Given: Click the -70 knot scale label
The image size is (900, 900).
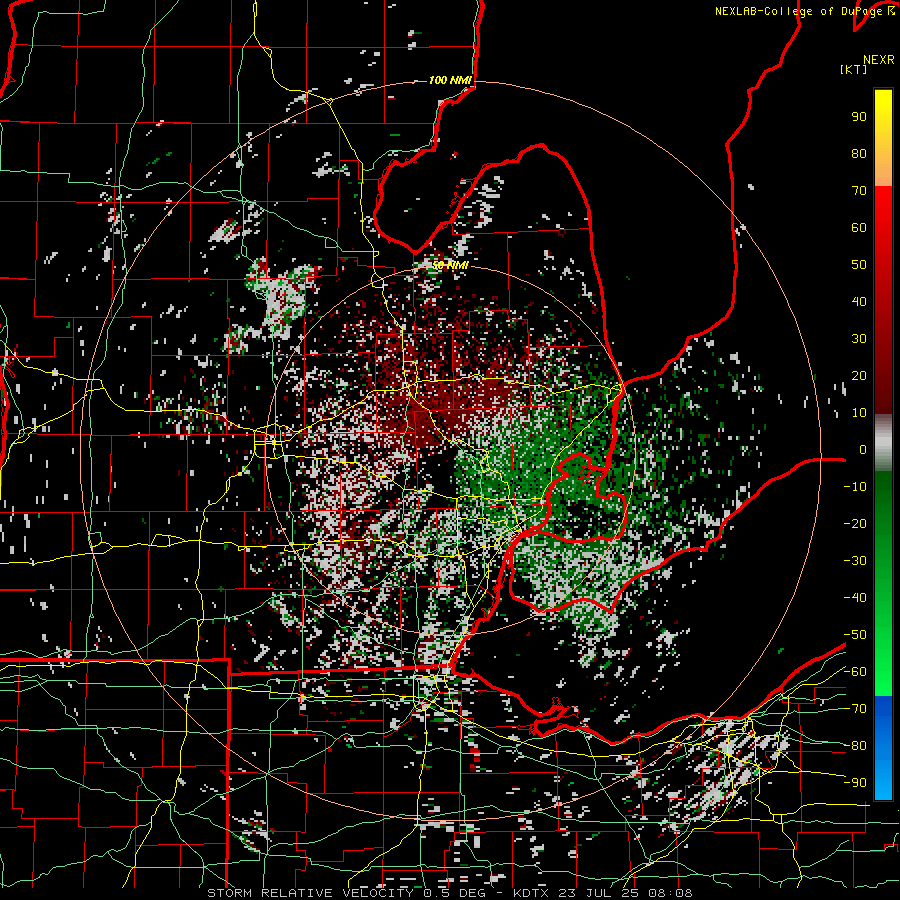Looking at the screenshot, I should 855,708.
